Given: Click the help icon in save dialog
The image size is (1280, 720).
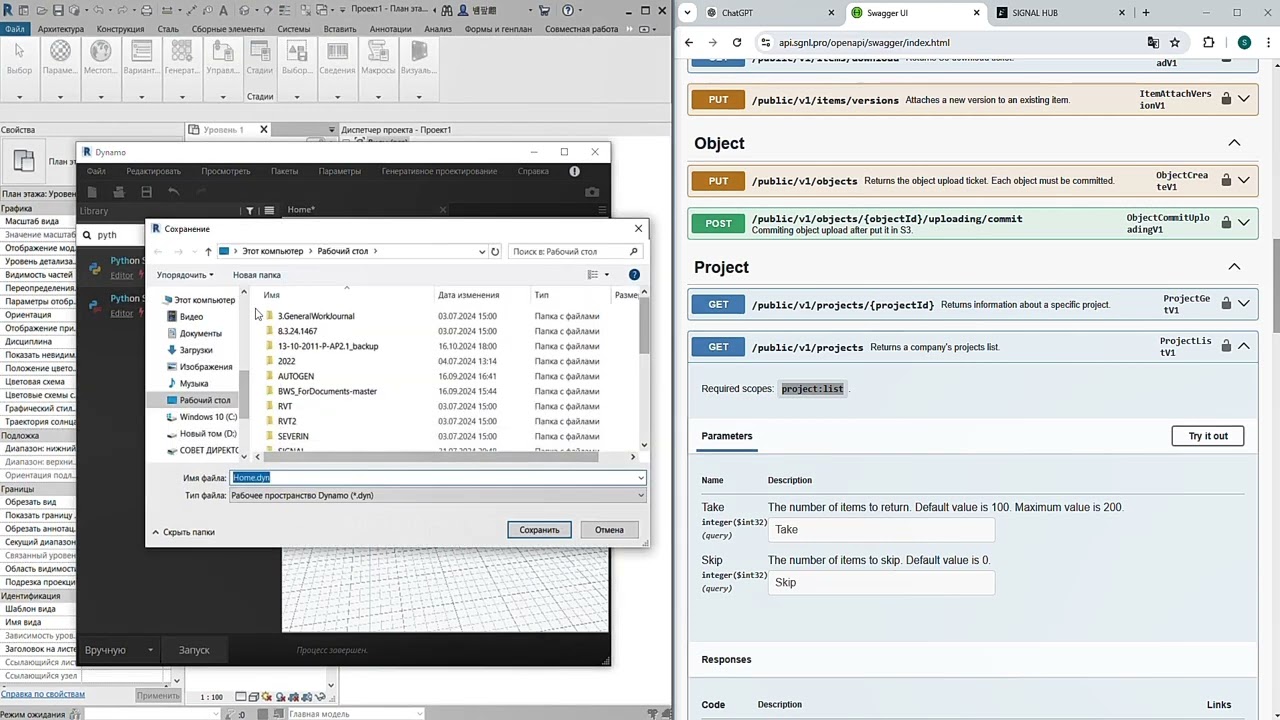Looking at the screenshot, I should (634, 274).
